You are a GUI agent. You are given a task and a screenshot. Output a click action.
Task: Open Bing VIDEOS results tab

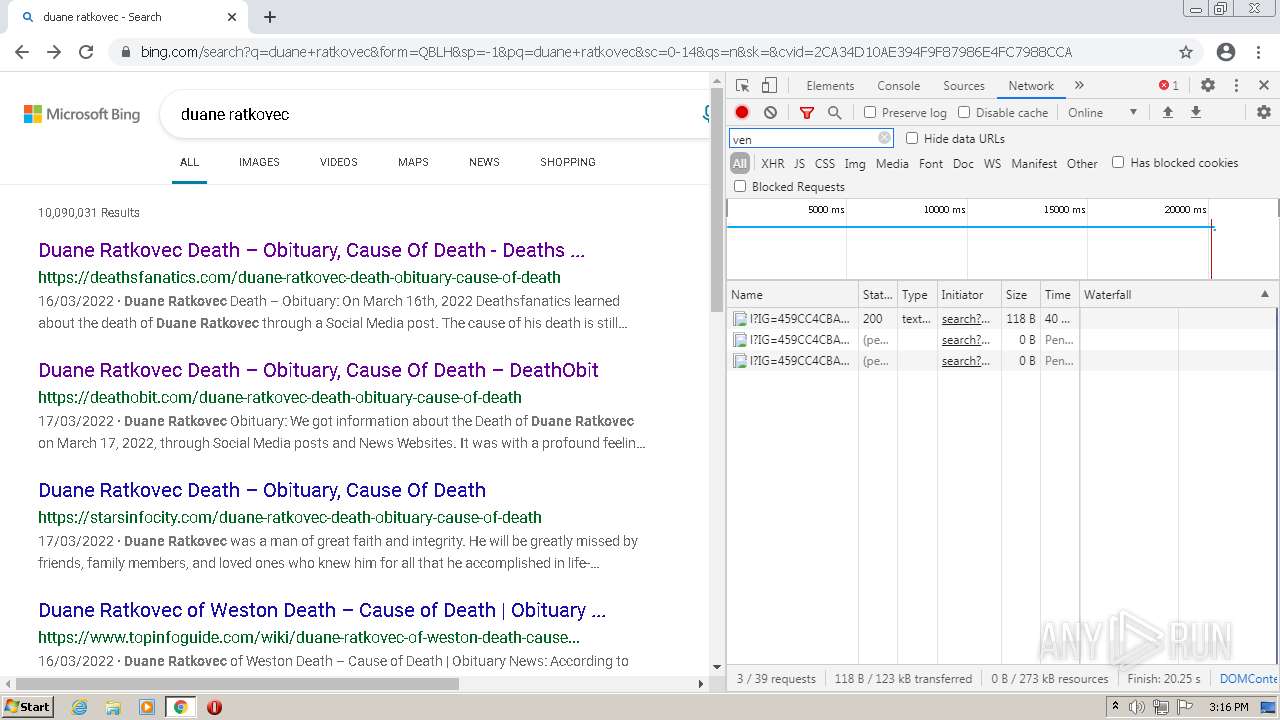[339, 162]
